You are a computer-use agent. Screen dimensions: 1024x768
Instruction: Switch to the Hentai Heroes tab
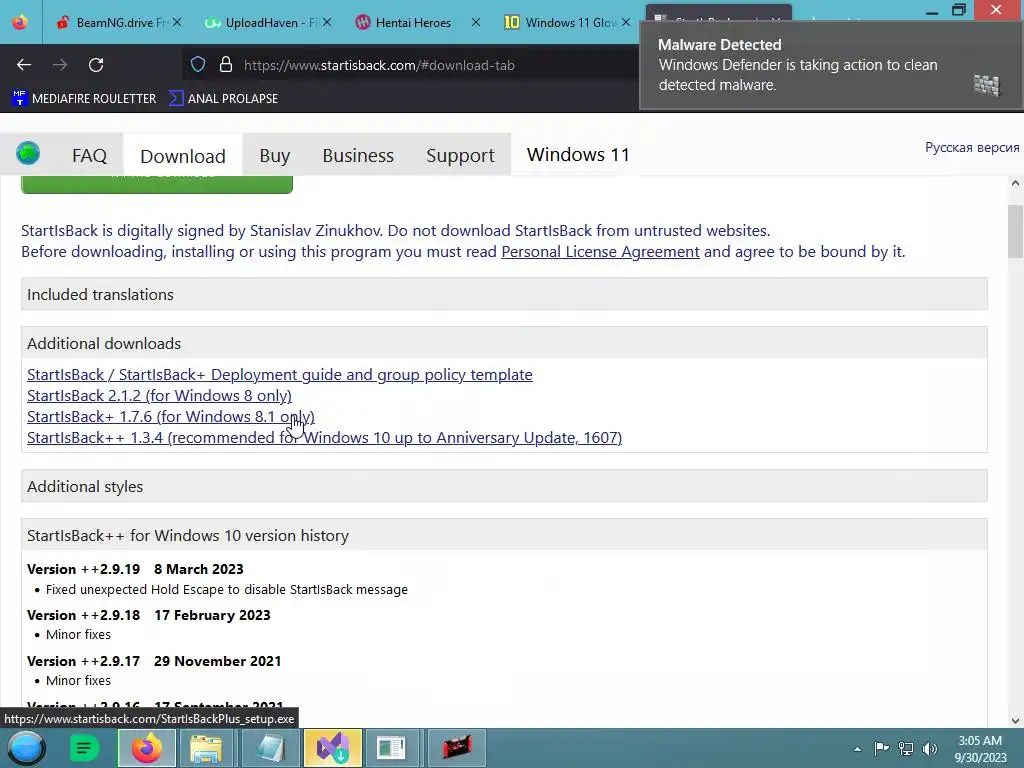414,22
